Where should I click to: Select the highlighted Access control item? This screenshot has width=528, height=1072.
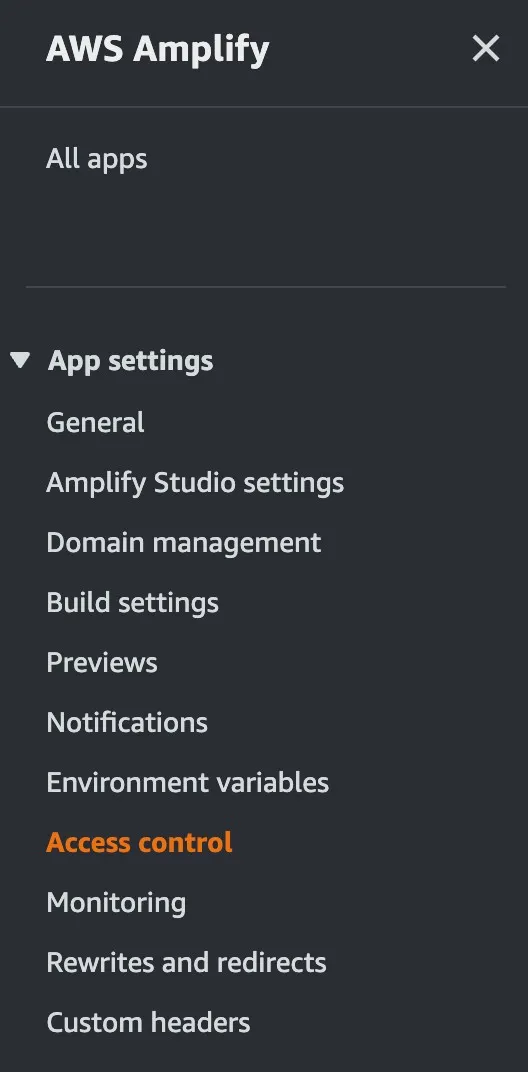pyautogui.click(x=139, y=842)
